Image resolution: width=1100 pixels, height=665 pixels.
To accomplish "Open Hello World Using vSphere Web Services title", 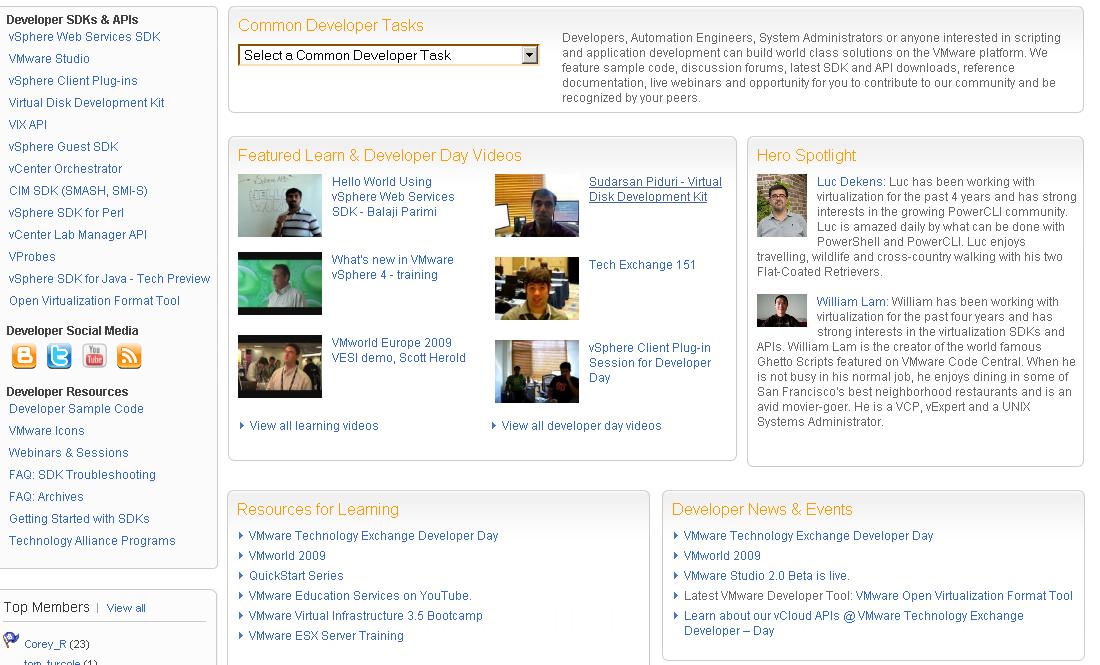I will 393,196.
